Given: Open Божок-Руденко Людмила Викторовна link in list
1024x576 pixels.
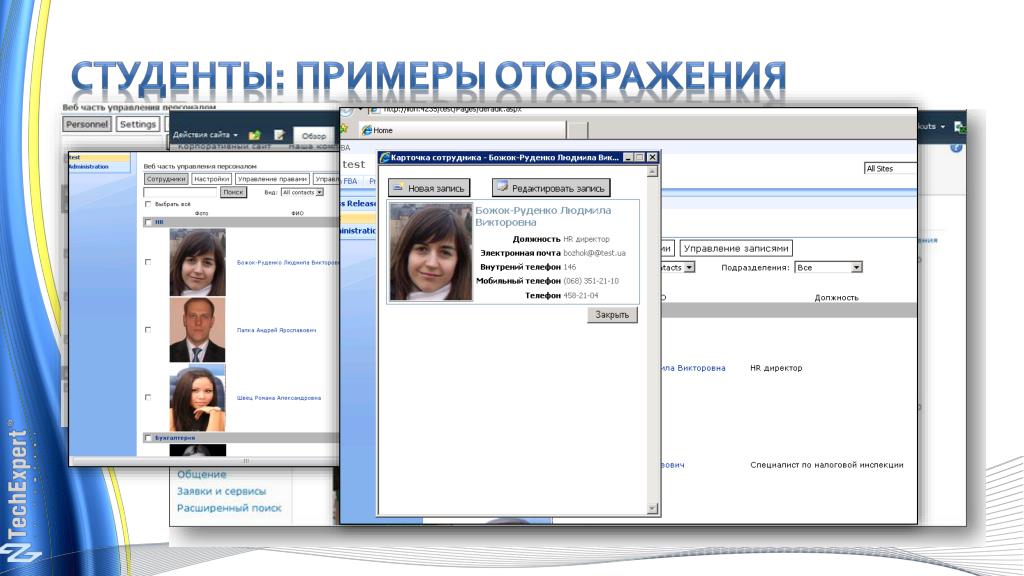Looking at the screenshot, I should pyautogui.click(x=287, y=263).
